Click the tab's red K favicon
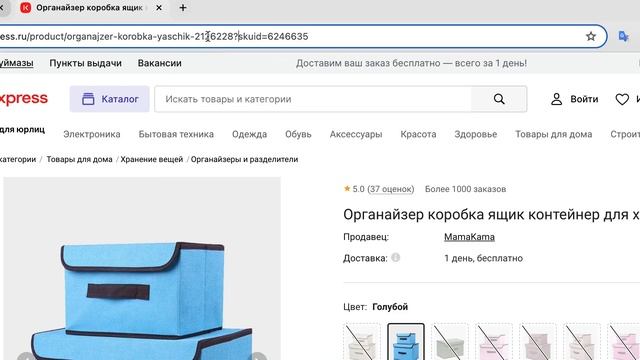 point(25,8)
